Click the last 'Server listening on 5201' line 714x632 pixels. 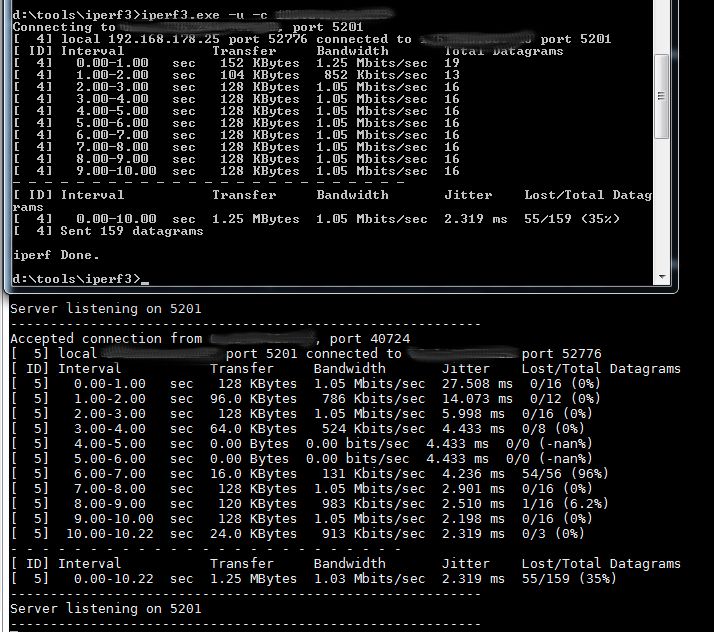click(x=106, y=609)
